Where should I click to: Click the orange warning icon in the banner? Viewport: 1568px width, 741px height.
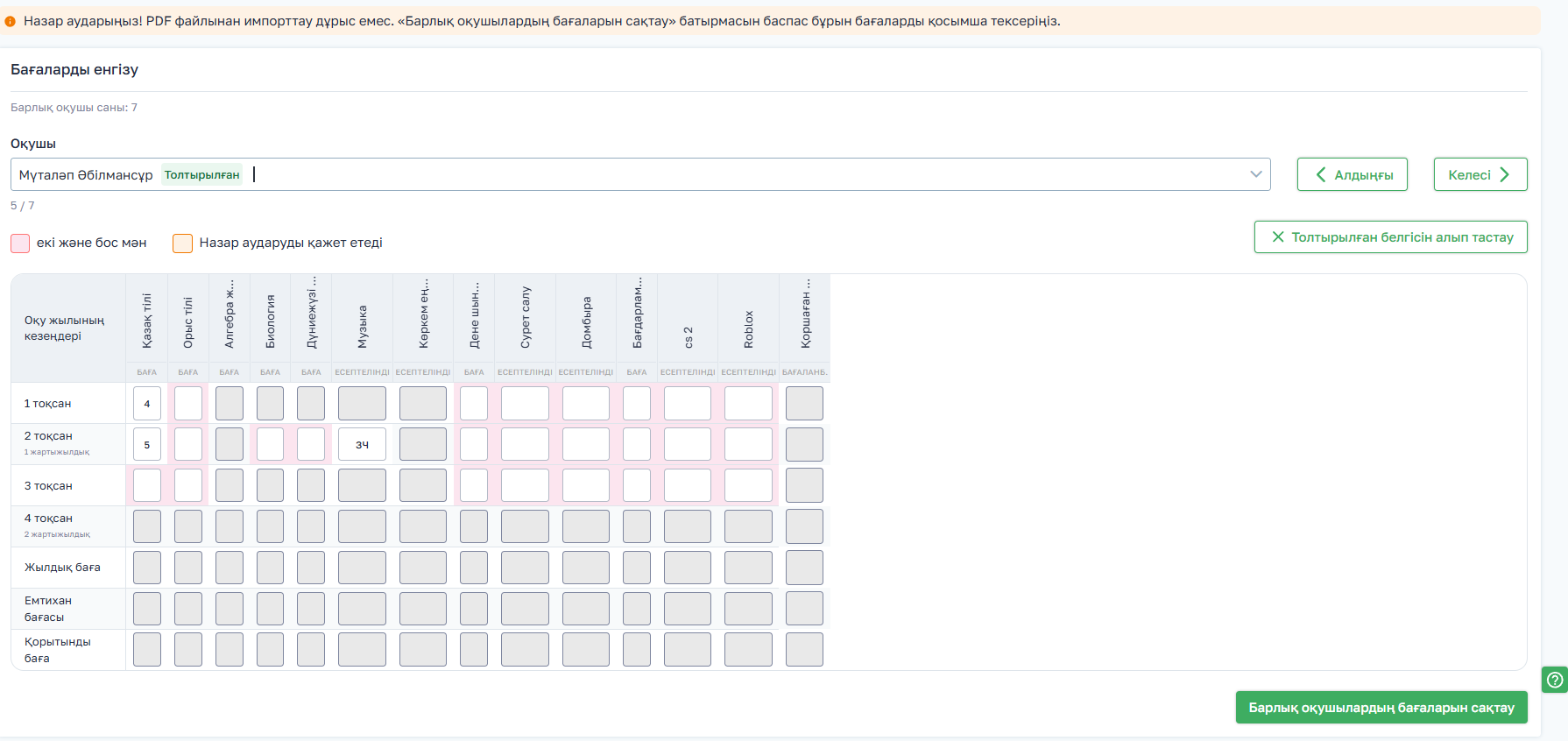[x=11, y=21]
